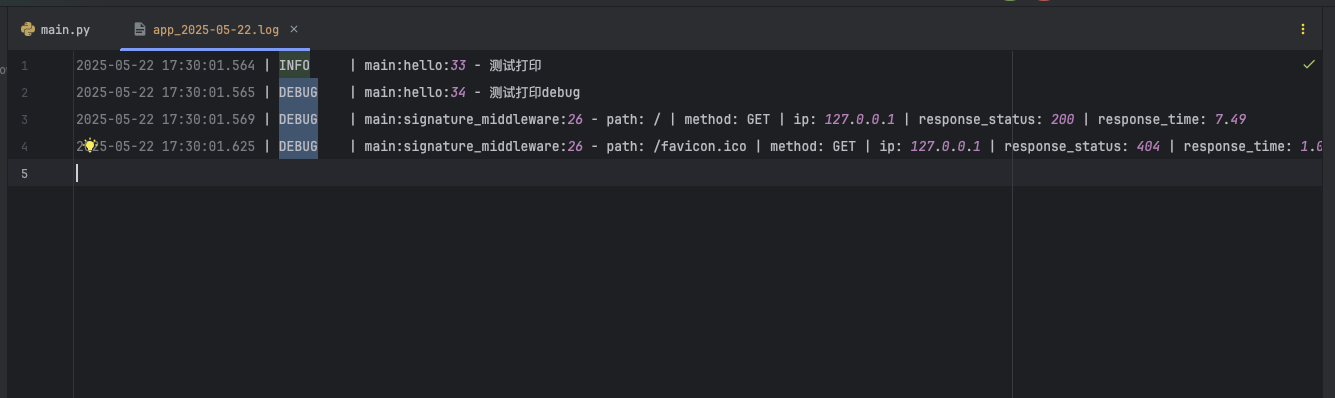
Task: Click the green inspection checkmark icon
Action: [x=1309, y=65]
